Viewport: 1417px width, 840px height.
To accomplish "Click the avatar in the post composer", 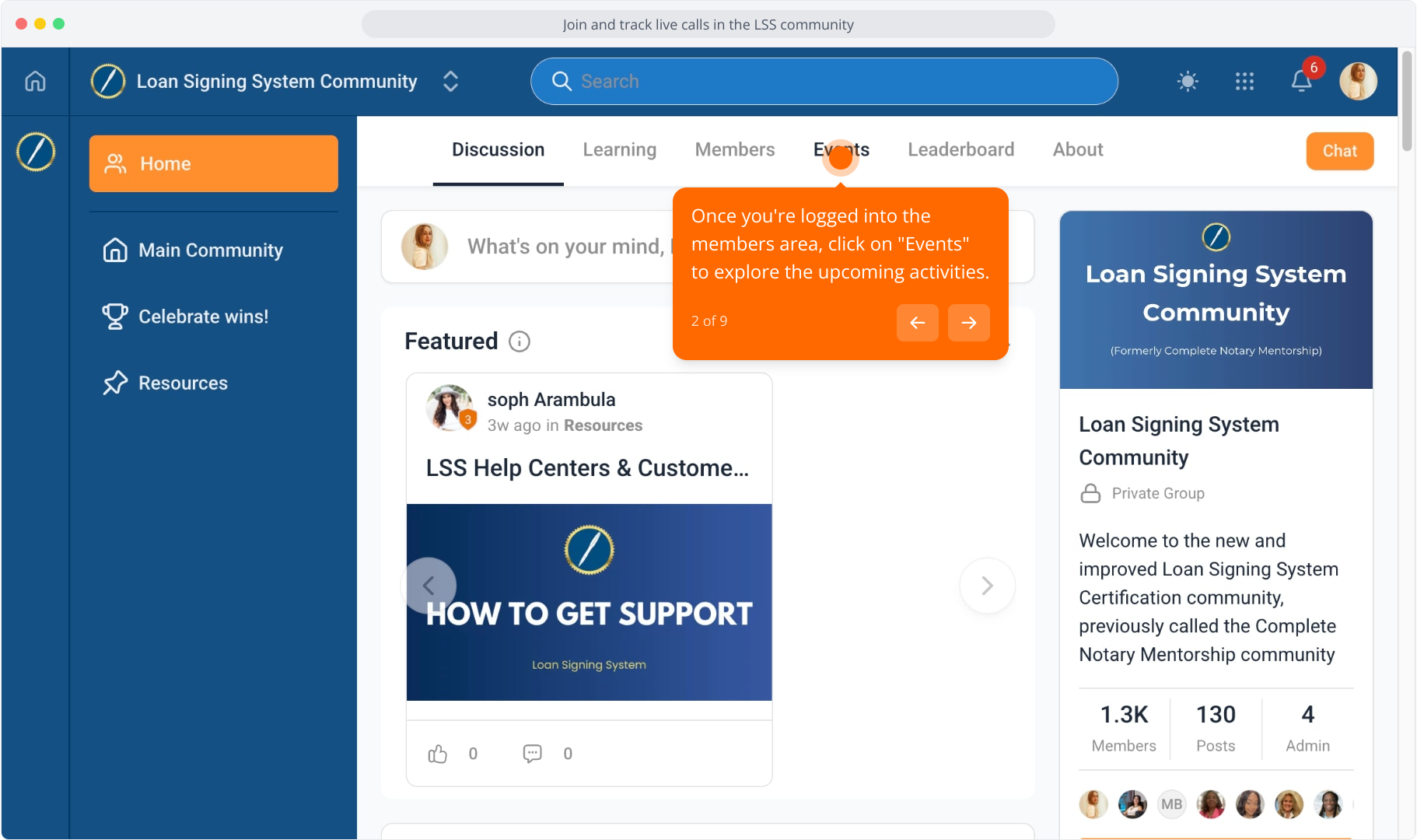I will click(x=425, y=247).
